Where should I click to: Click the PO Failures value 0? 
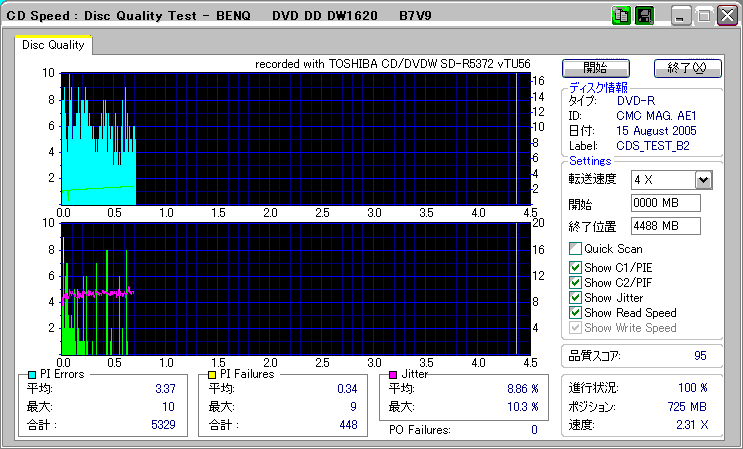[x=534, y=430]
